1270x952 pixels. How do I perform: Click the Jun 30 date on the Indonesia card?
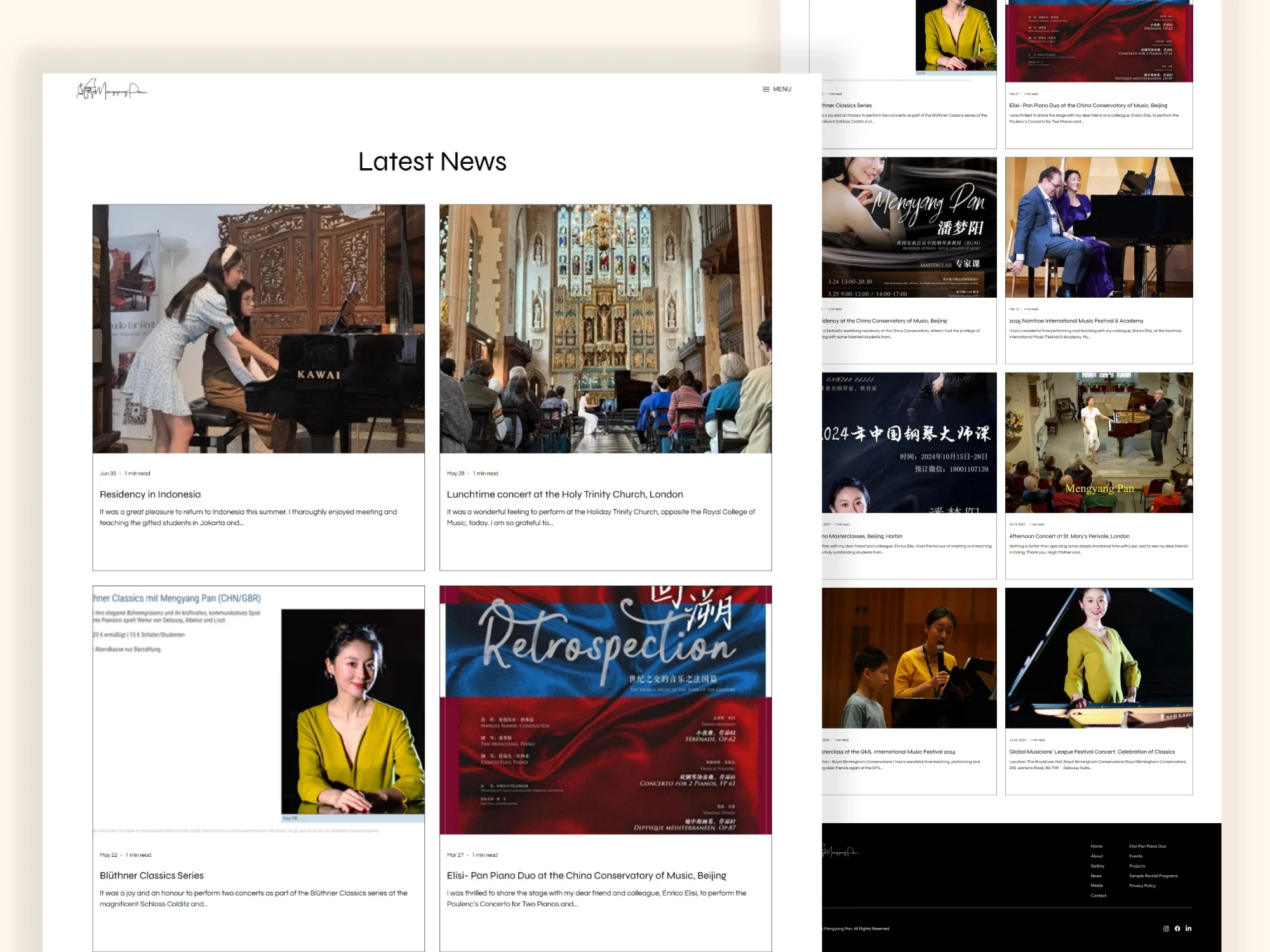pyautogui.click(x=108, y=473)
